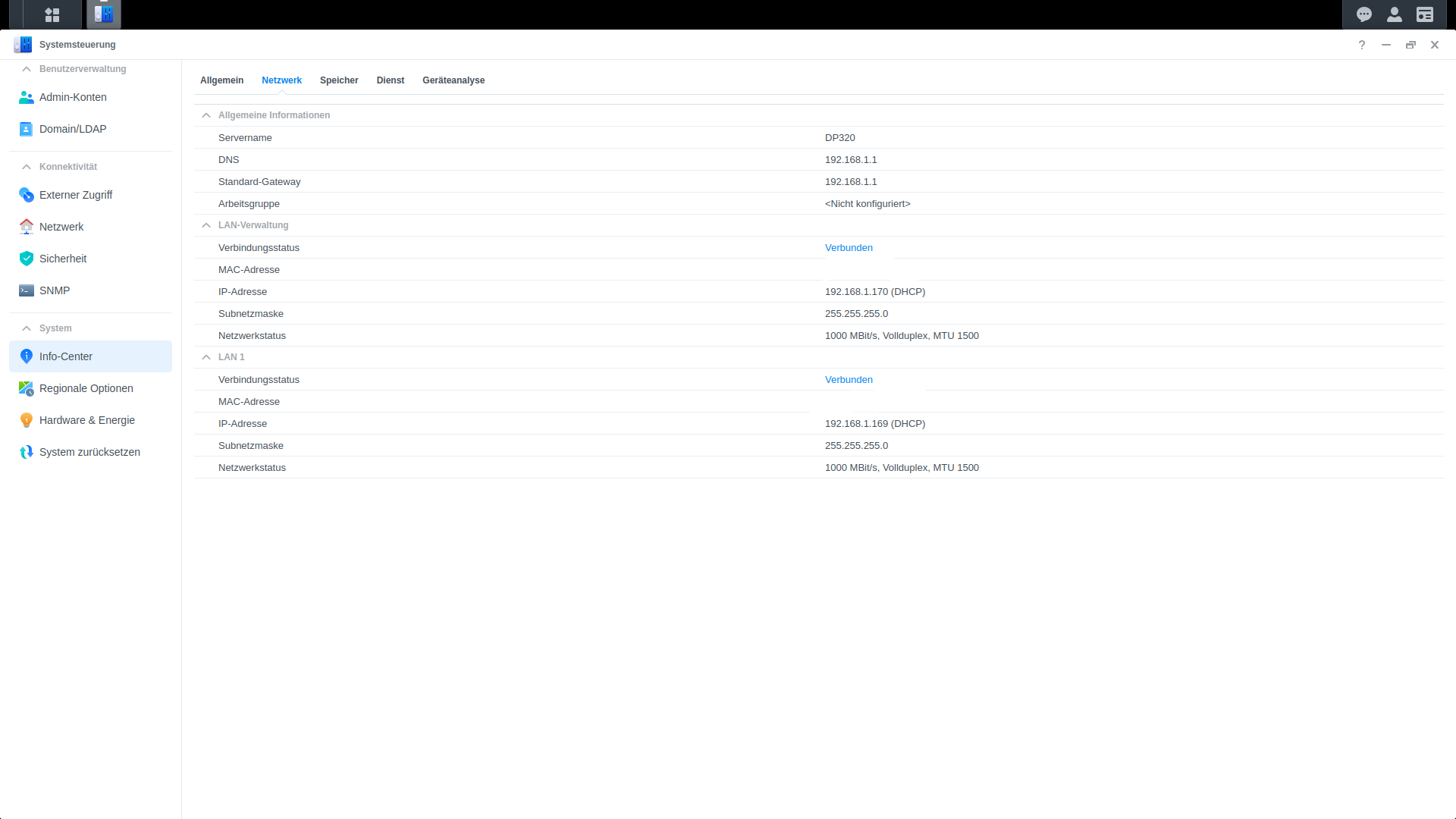Open Externer Zugriff sidebar entry icon

pyautogui.click(x=26, y=195)
